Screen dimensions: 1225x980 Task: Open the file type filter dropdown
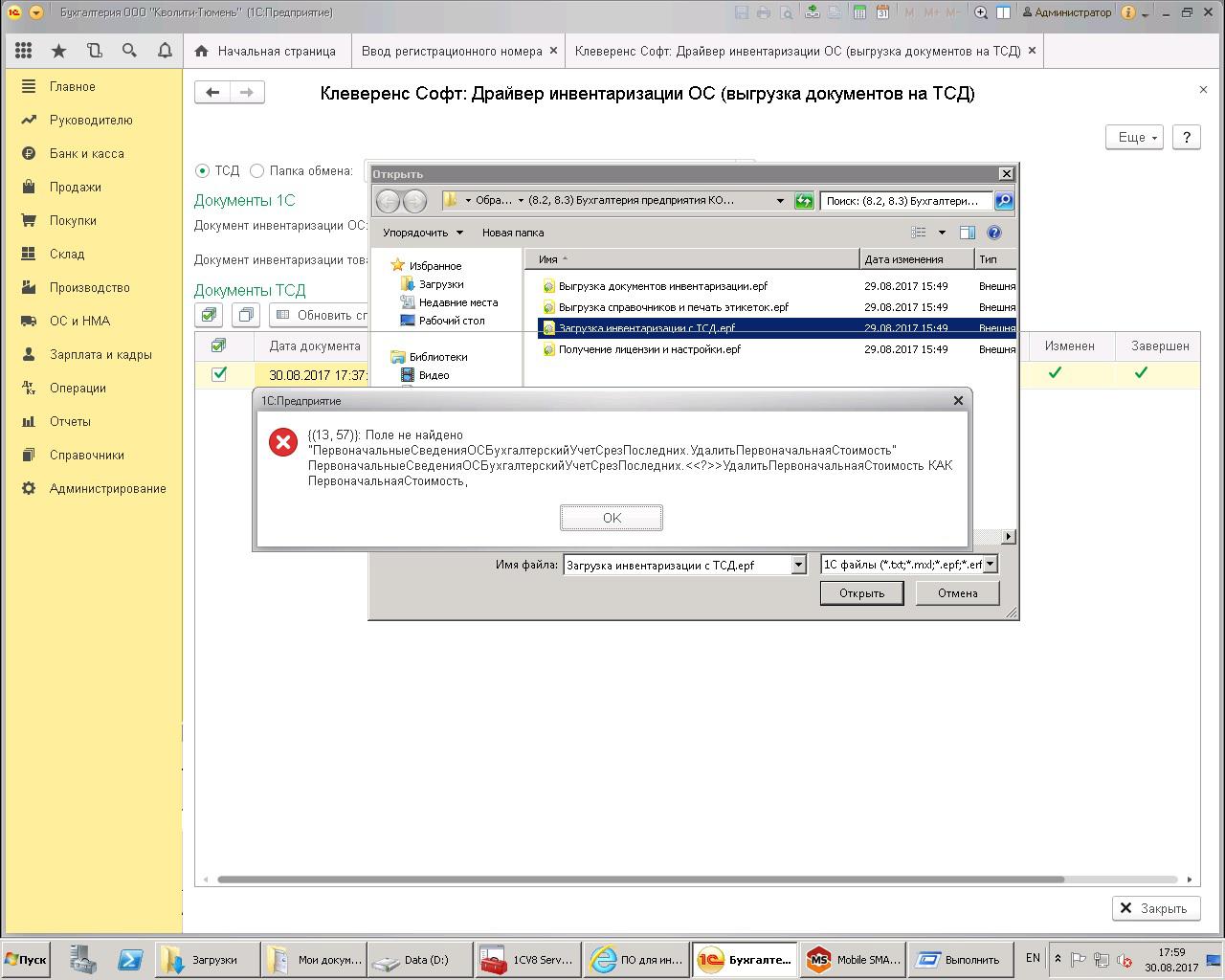pos(990,565)
